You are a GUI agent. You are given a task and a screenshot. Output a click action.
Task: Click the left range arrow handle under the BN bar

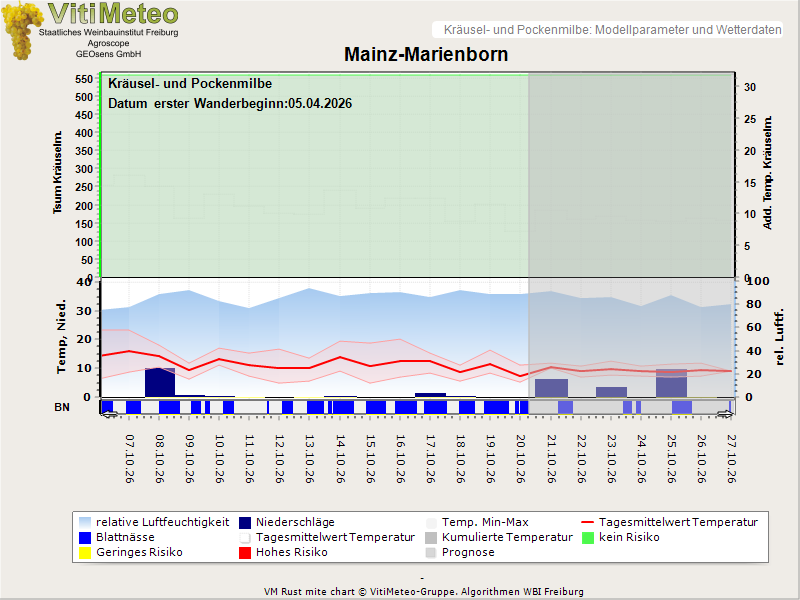click(109, 414)
